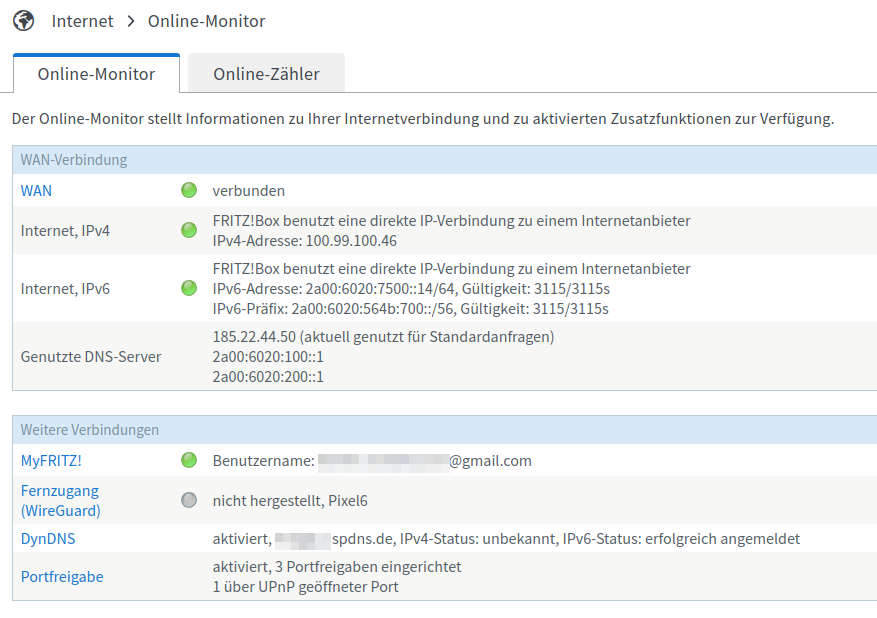Select the Online-Monitor tab
877x618 pixels.
click(x=96, y=74)
